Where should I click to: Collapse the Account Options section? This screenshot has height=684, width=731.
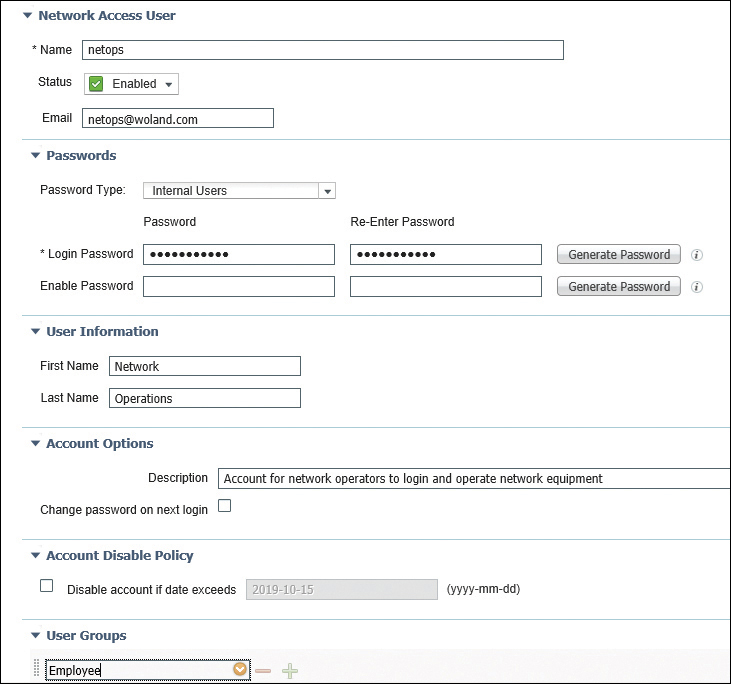click(35, 444)
